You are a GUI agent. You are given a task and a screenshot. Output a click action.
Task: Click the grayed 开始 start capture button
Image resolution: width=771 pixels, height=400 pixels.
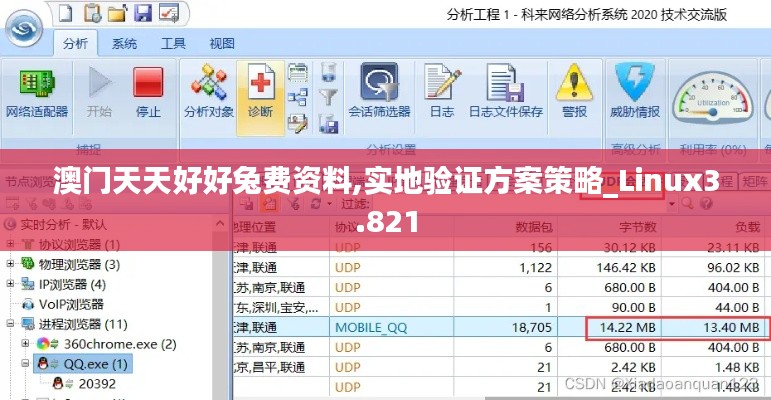point(100,94)
